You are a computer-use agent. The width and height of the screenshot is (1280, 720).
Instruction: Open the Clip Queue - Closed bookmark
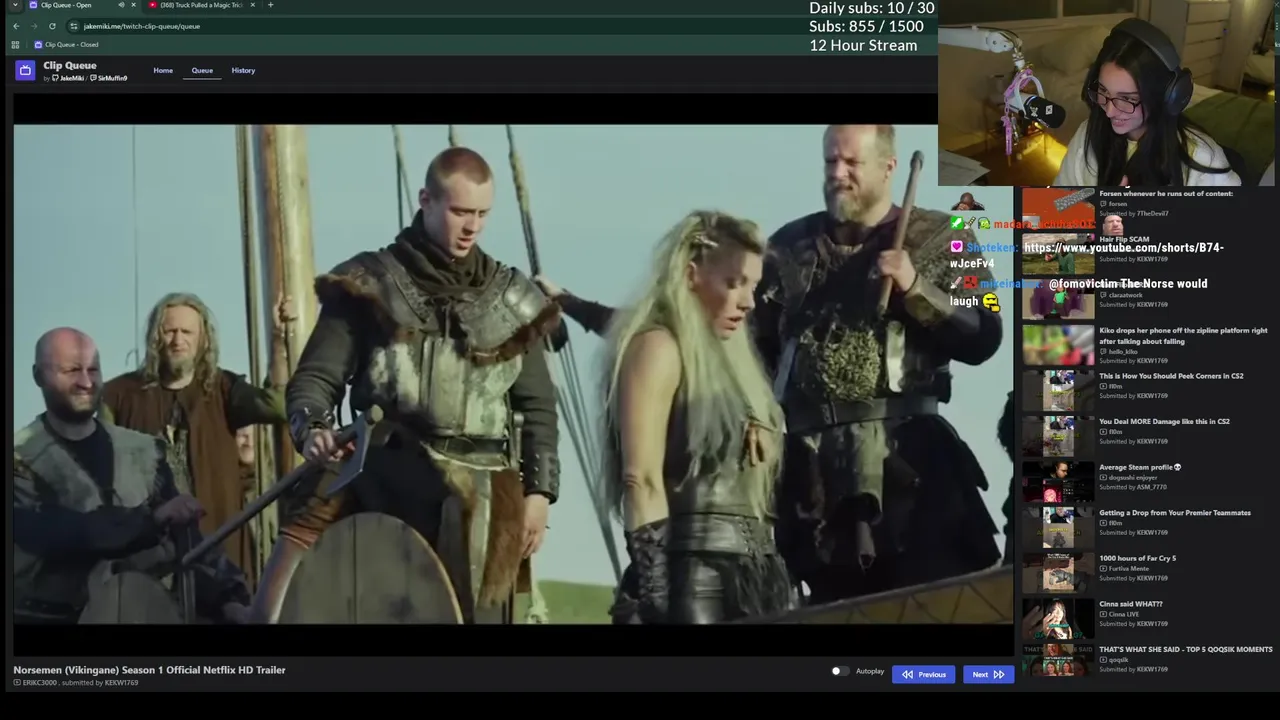pyautogui.click(x=66, y=45)
